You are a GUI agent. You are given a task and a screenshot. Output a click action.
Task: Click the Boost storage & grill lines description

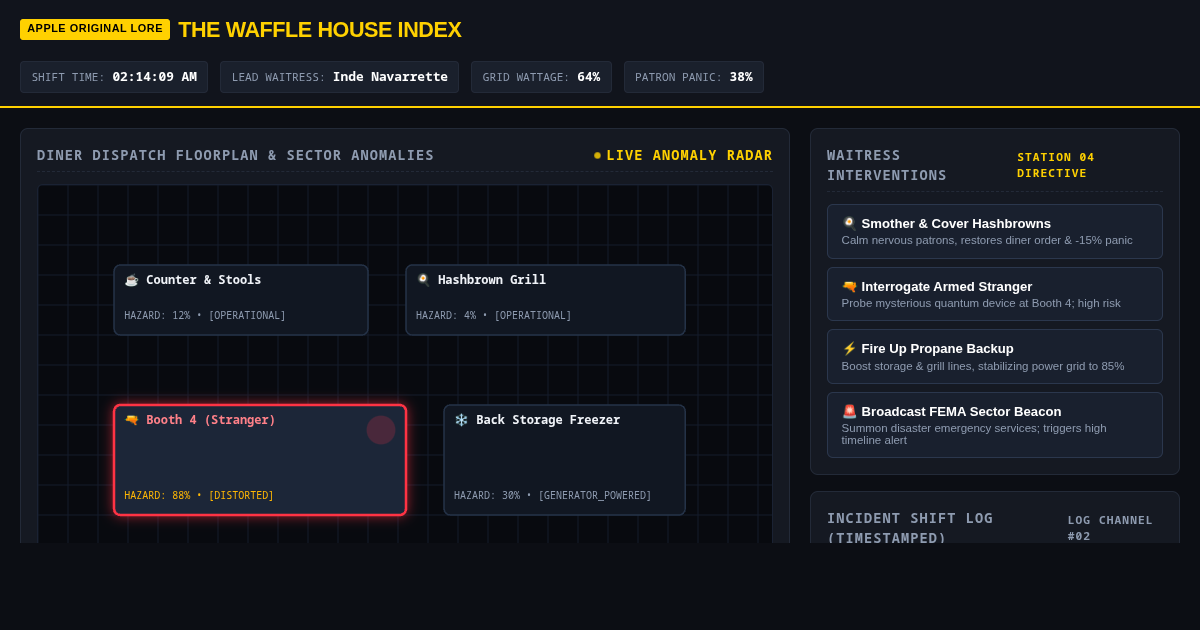pos(983,366)
